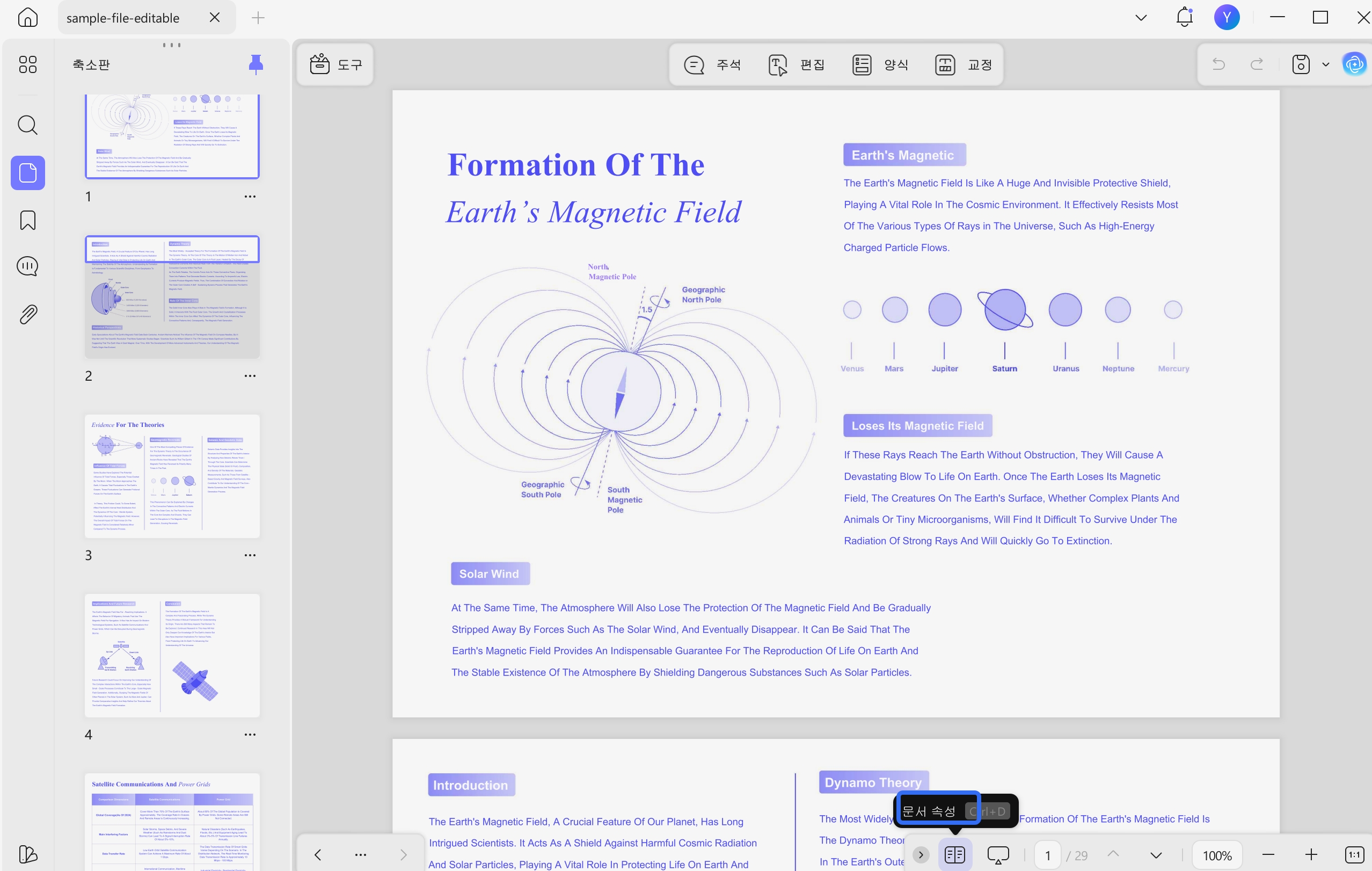Screen dimensions: 1372x871
Task: Switch to 교정 redaction mode
Action: pos(964,64)
